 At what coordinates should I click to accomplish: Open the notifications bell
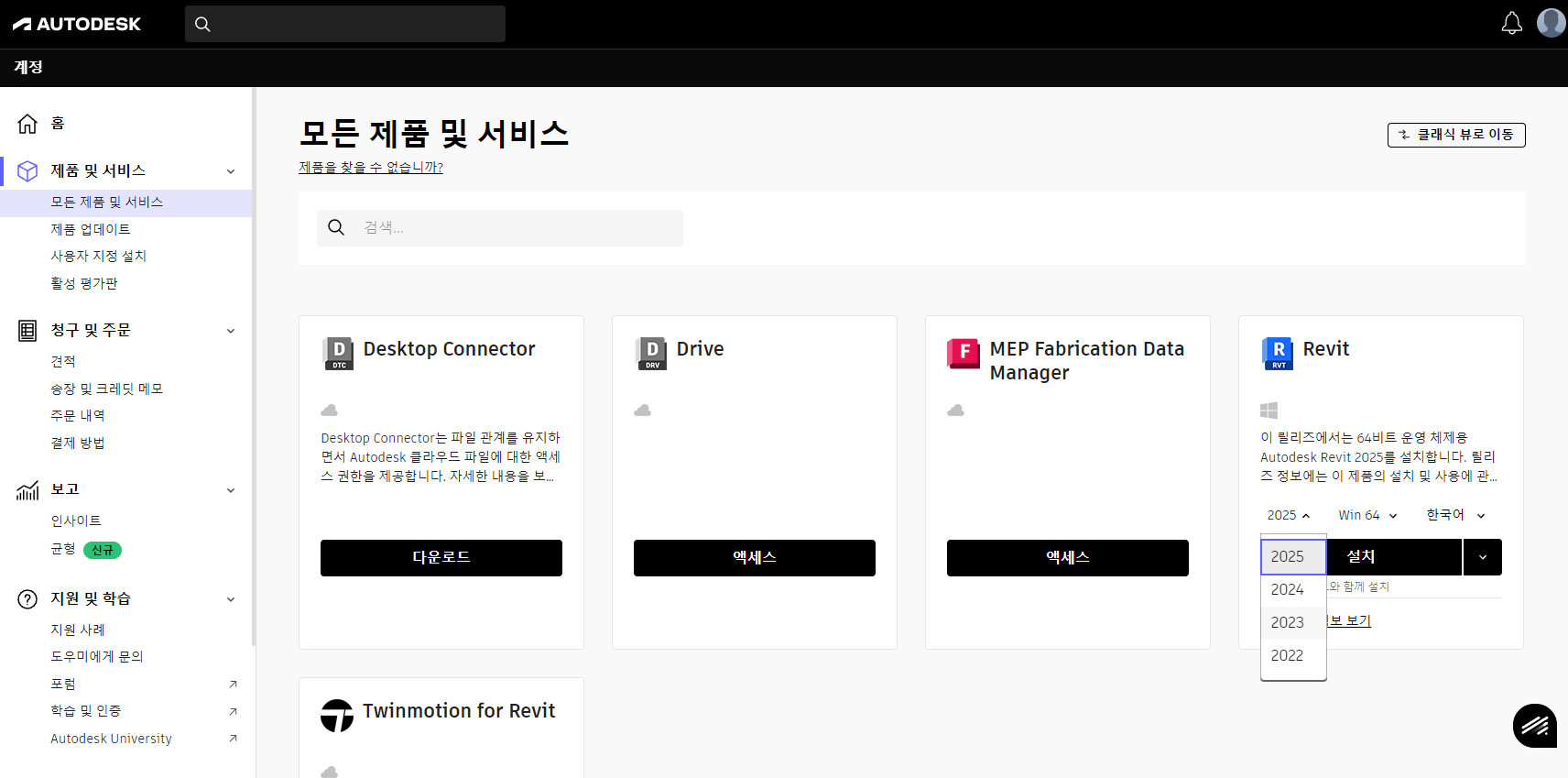tap(1511, 24)
